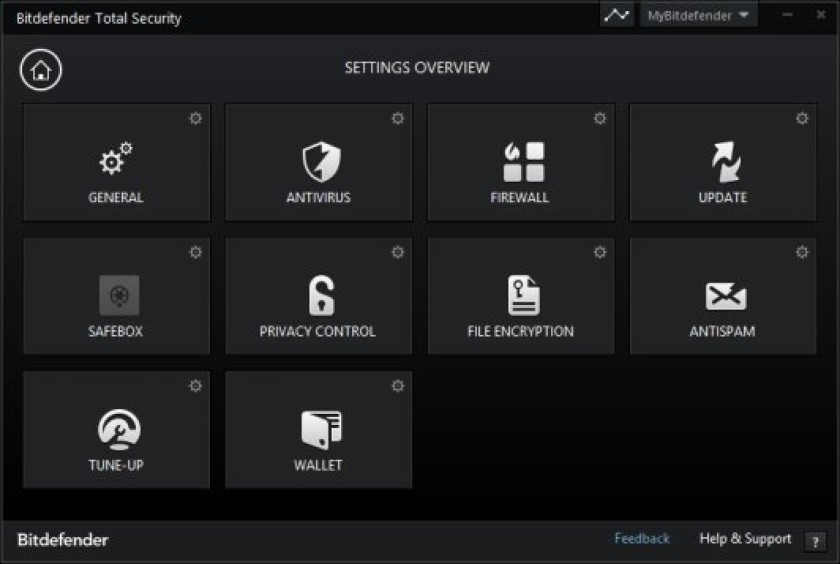The width and height of the screenshot is (840, 564).
Task: Open Help & Support
Action: pyautogui.click(x=745, y=539)
